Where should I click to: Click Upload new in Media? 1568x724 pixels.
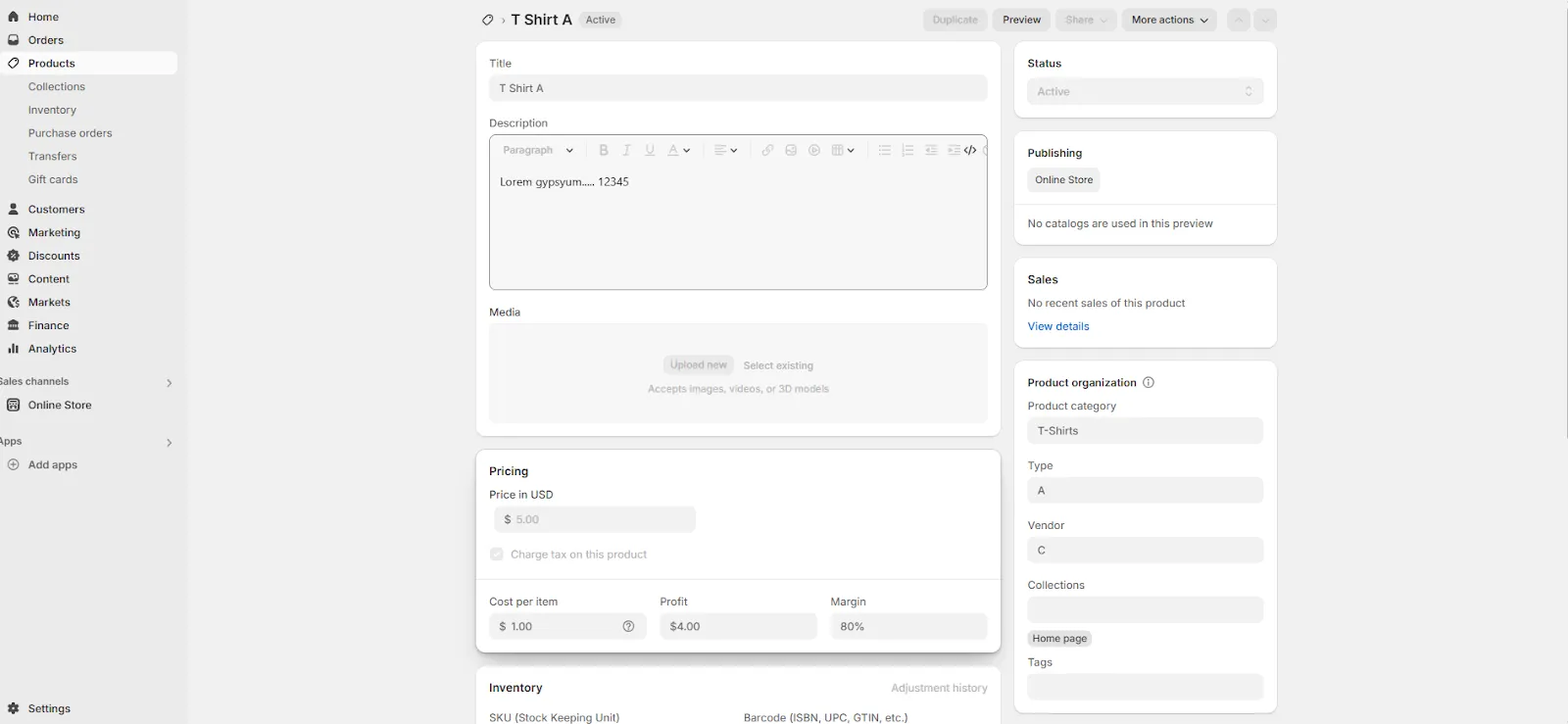click(x=699, y=364)
